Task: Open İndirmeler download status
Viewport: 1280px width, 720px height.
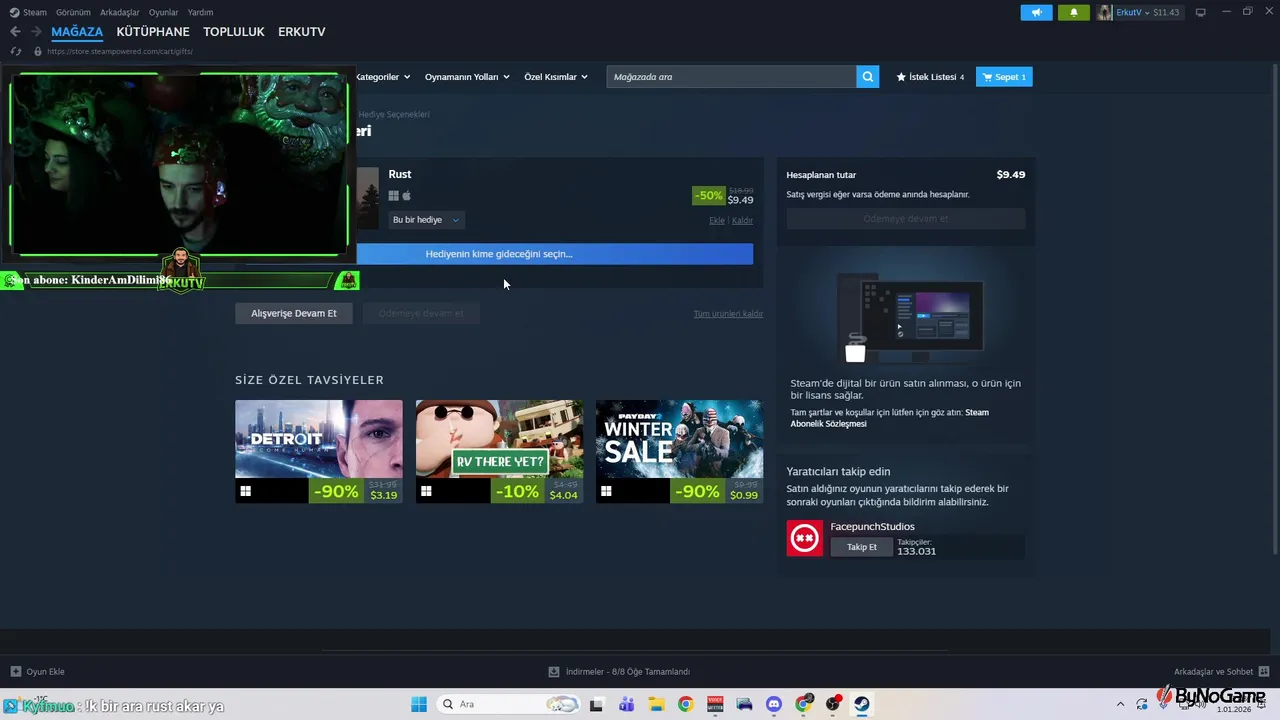Action: (620, 672)
